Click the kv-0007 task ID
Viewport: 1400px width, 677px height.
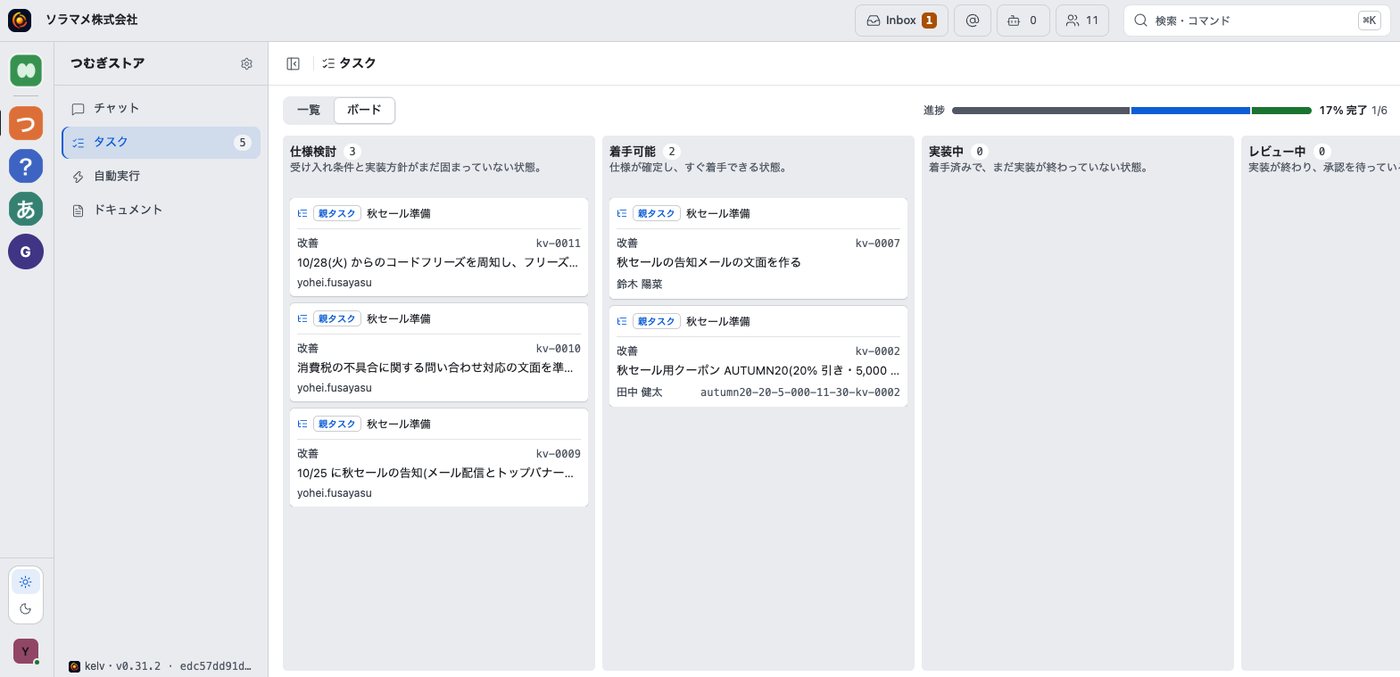(x=878, y=243)
